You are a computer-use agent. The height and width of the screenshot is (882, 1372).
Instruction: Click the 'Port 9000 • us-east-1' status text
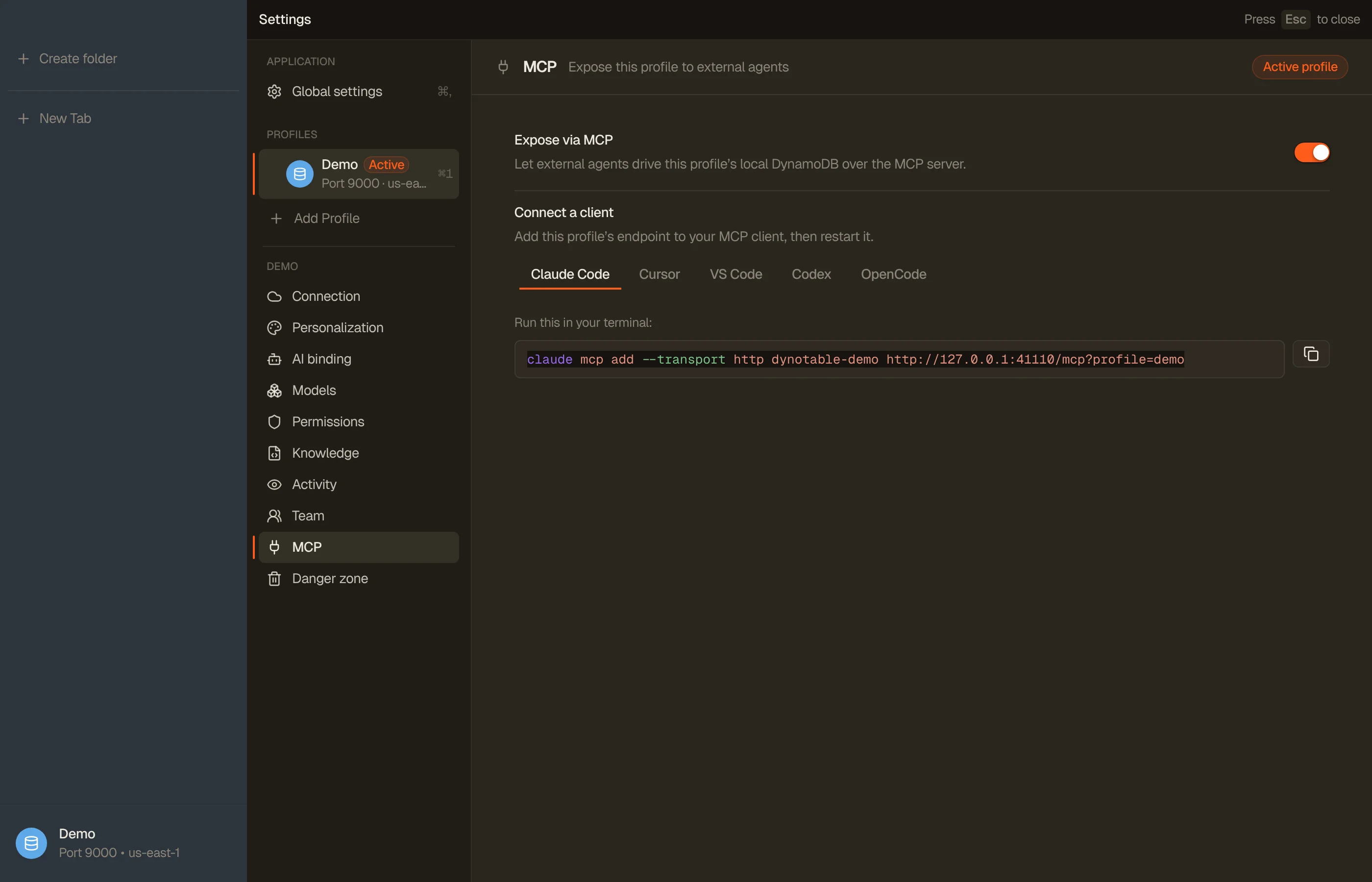click(119, 853)
